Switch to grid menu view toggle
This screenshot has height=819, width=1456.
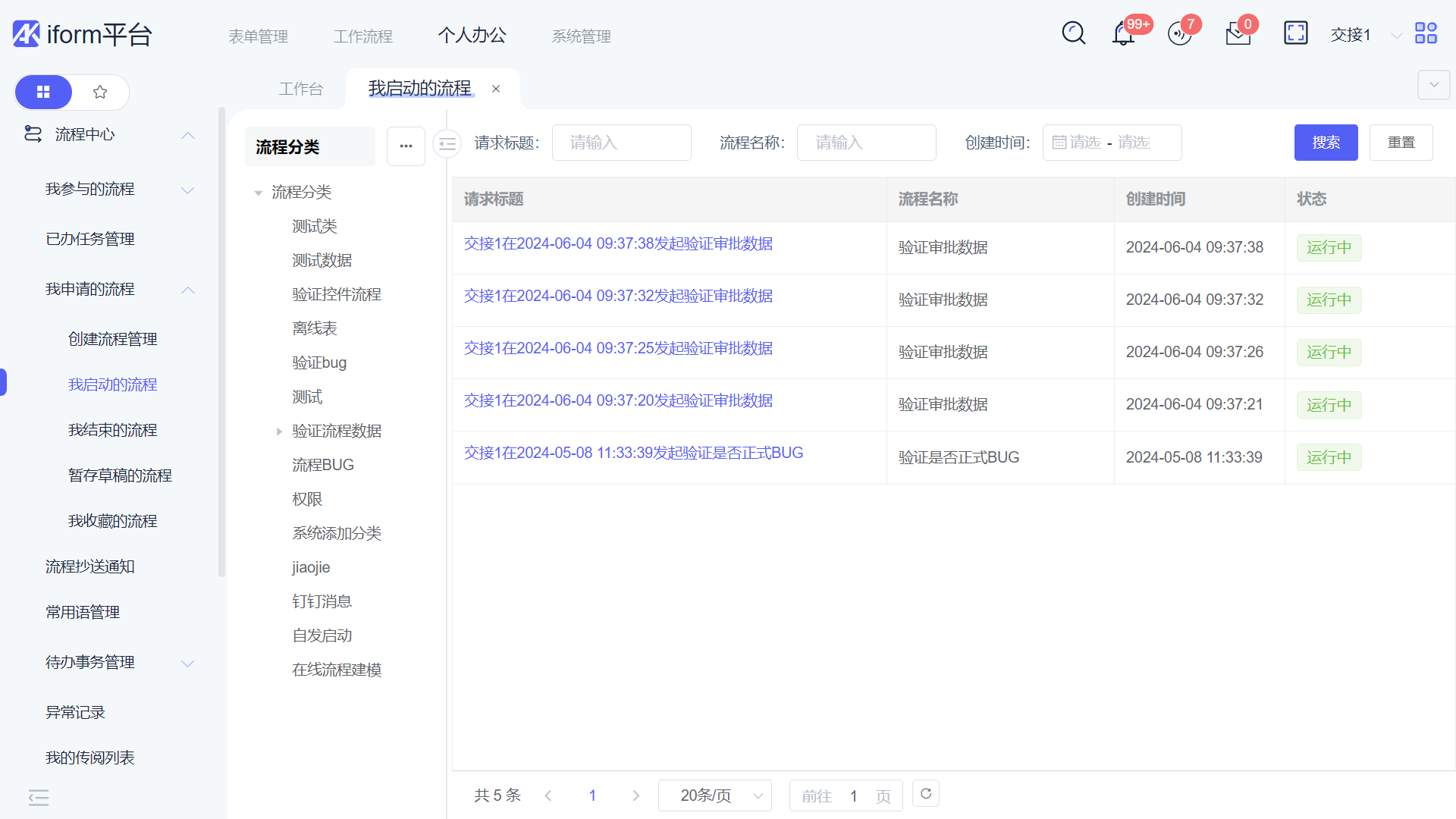(x=43, y=93)
